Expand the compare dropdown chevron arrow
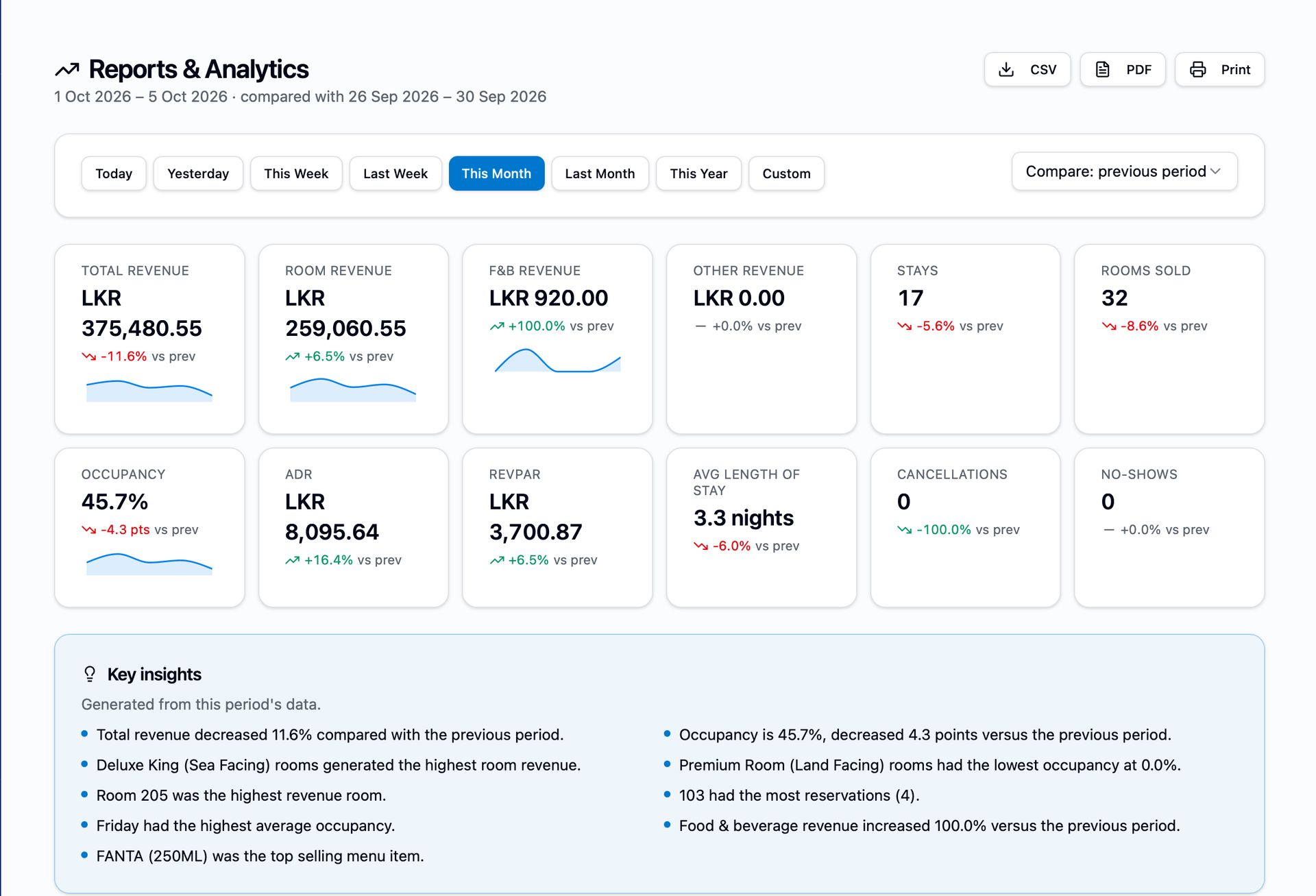The height and width of the screenshot is (896, 1316). tap(1216, 171)
